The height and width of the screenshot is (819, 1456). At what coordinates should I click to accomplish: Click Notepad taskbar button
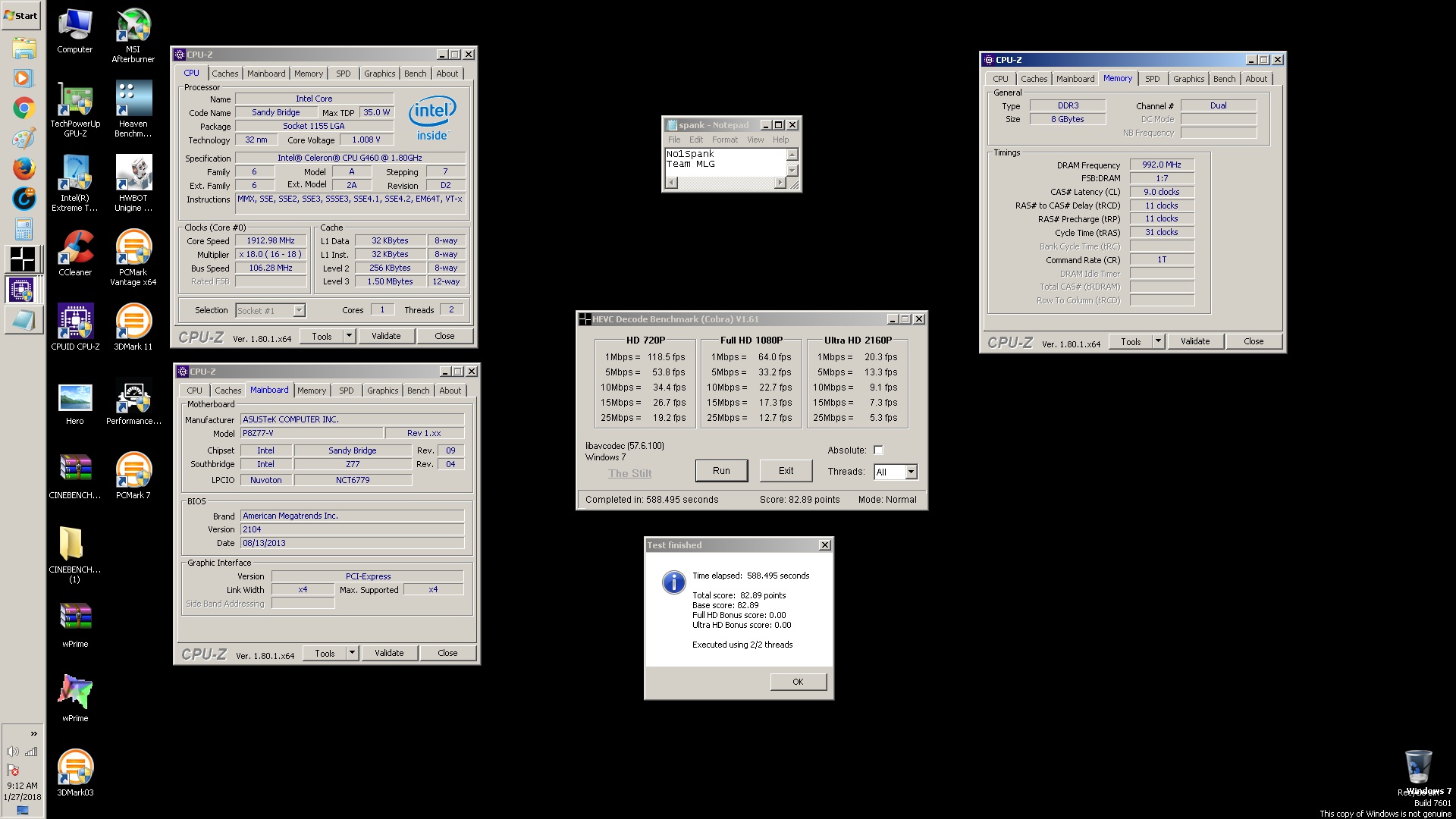tap(24, 319)
